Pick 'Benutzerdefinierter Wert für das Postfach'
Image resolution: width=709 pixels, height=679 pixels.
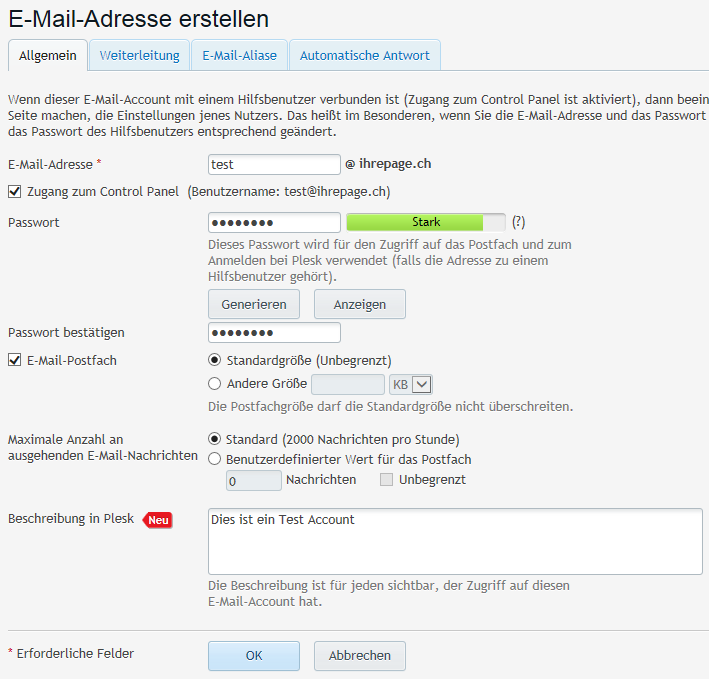pyautogui.click(x=215, y=459)
